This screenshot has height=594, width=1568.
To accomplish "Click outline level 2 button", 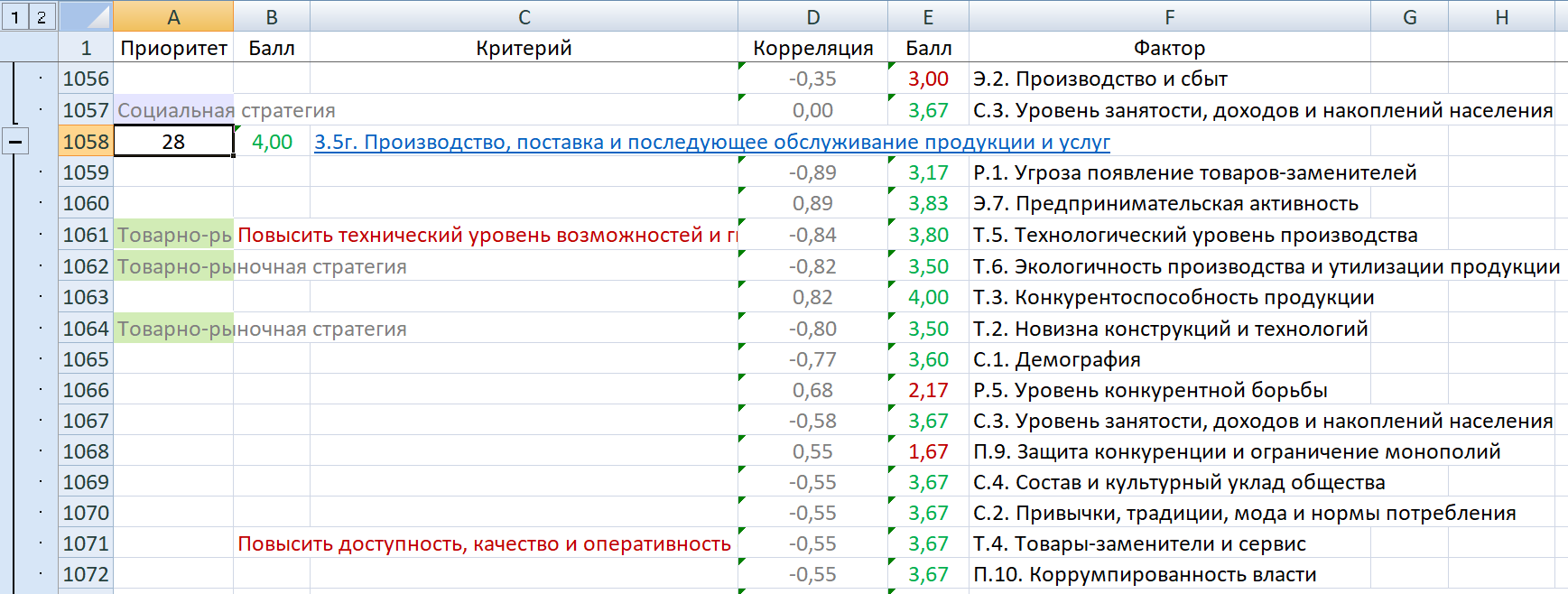I will pyautogui.click(x=42, y=16).
